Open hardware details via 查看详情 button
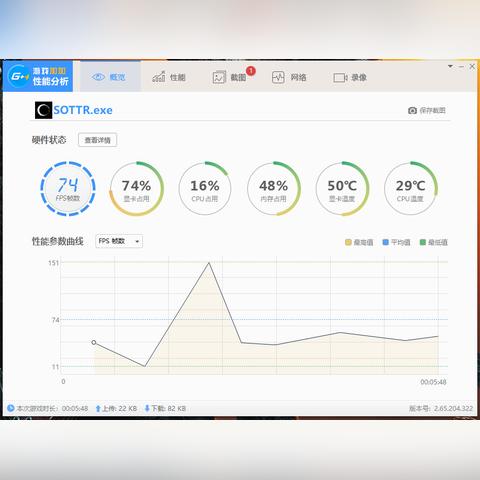 [x=97, y=140]
